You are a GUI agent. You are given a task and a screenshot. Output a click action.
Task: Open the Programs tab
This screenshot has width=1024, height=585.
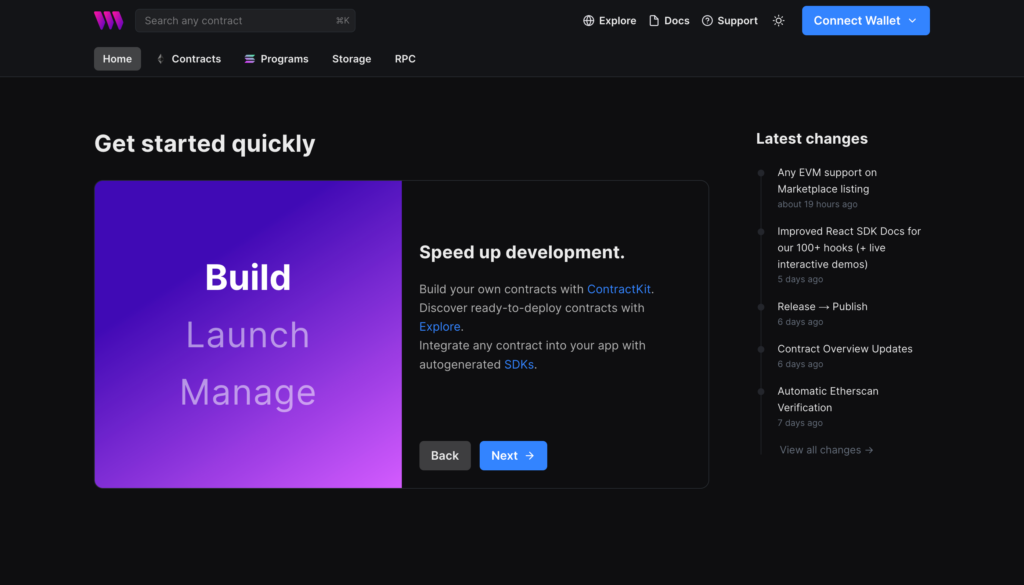coord(276,59)
